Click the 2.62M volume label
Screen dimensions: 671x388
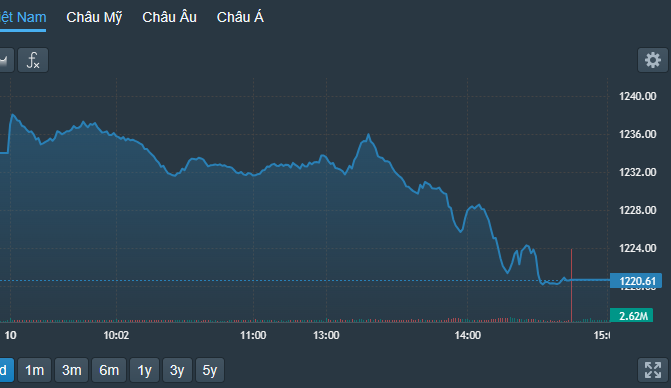coord(632,315)
